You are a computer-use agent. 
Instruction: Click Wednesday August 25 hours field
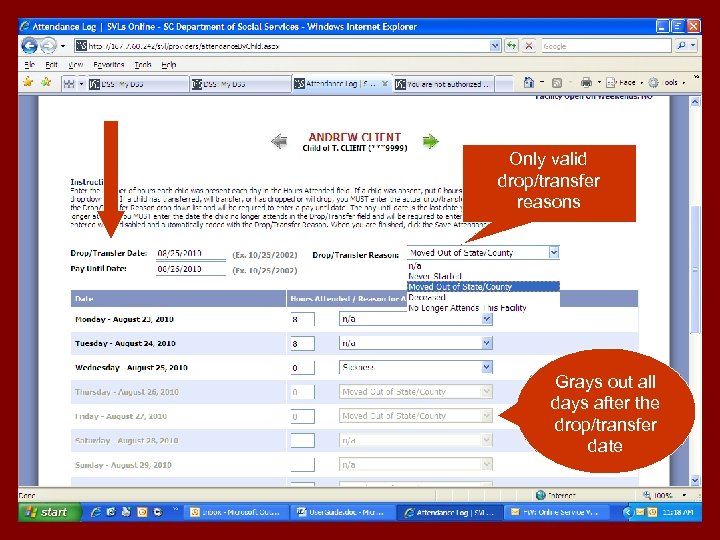302,368
